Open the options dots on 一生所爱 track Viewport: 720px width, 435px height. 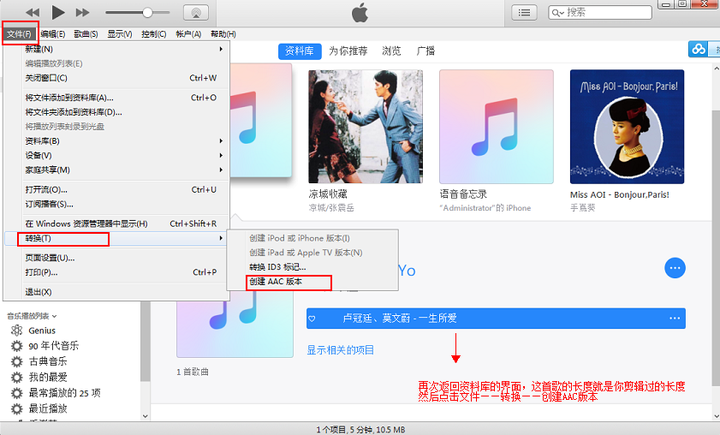click(x=675, y=318)
